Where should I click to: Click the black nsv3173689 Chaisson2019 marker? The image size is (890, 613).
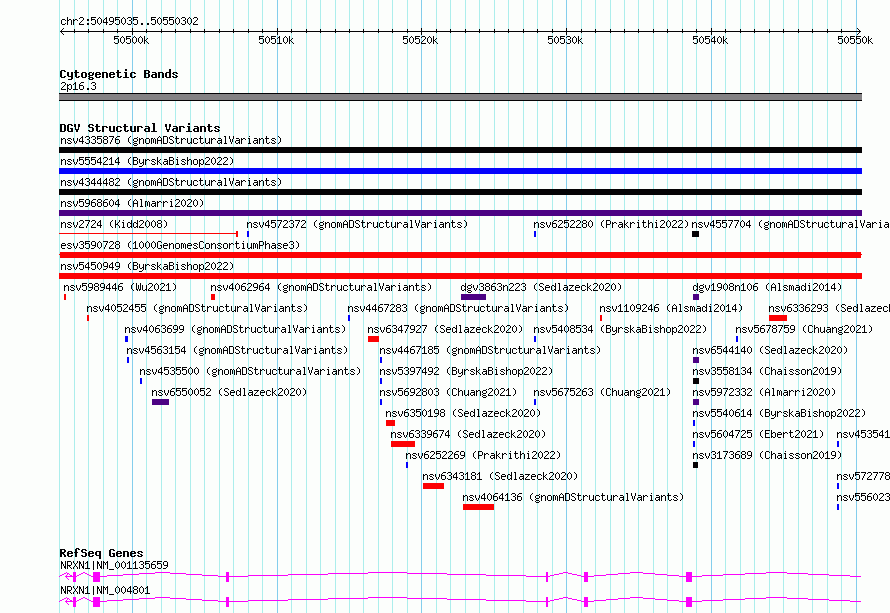pos(695,465)
